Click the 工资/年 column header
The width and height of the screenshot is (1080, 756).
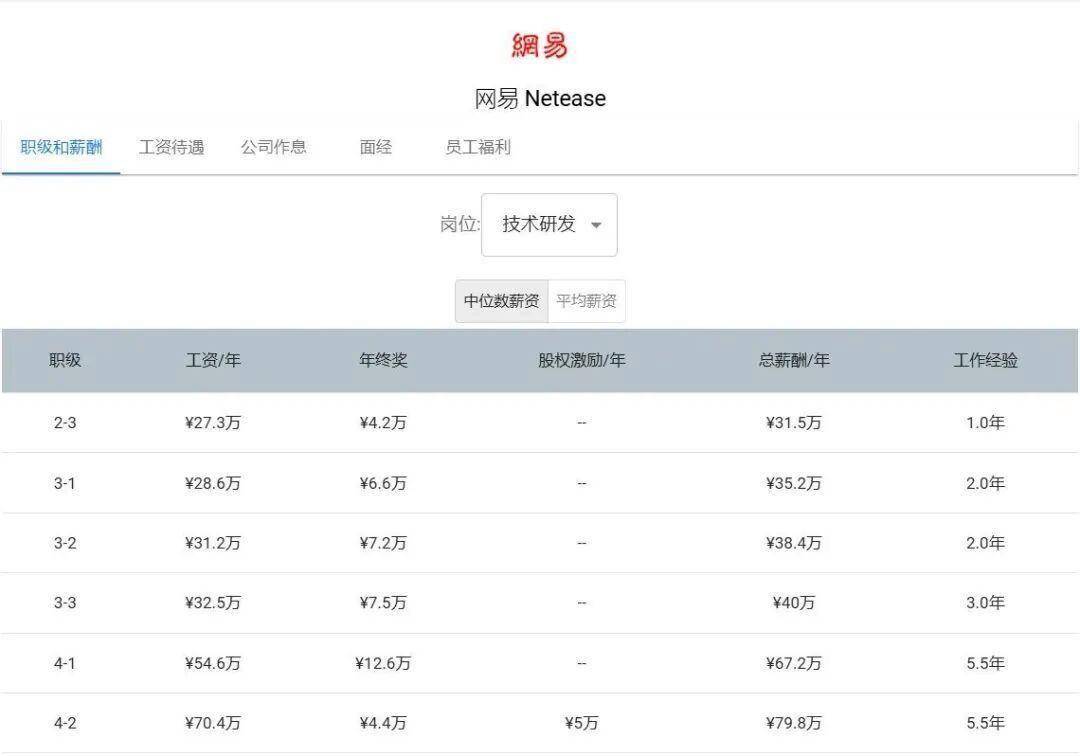tap(213, 360)
